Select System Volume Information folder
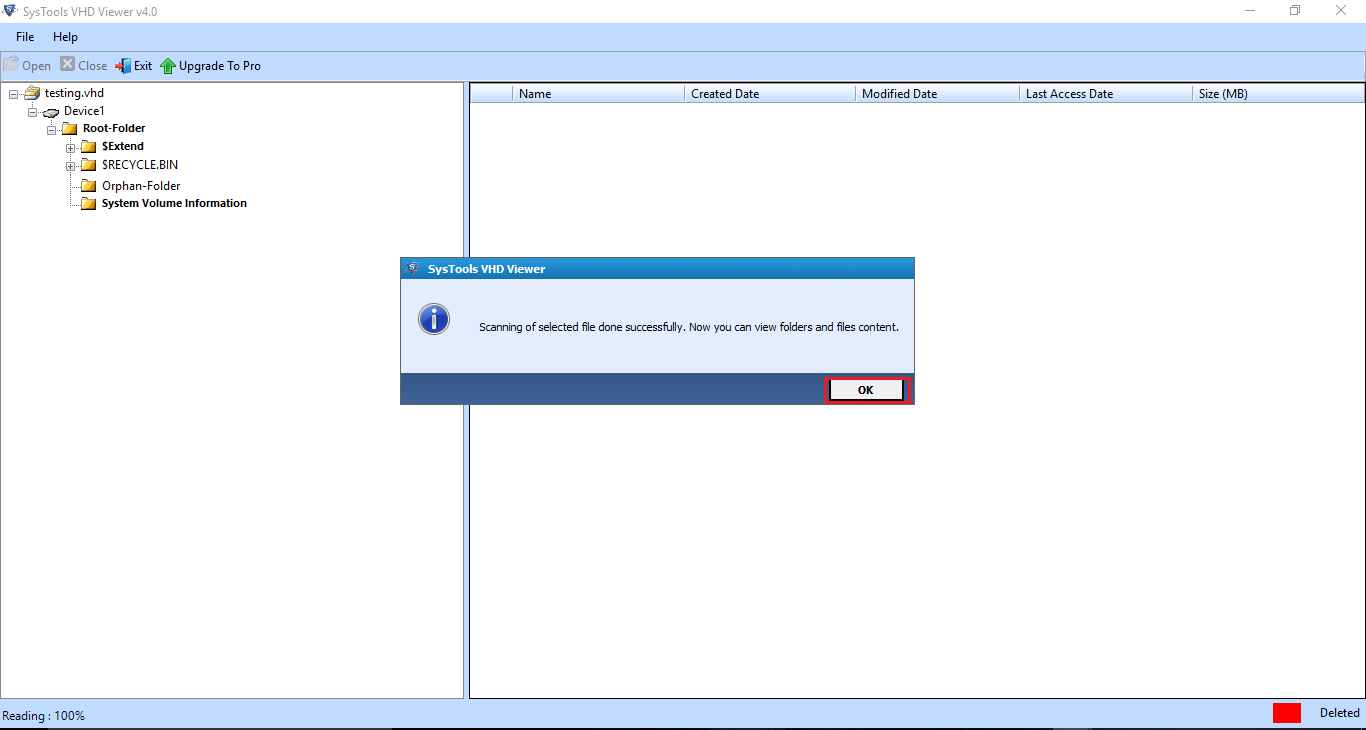This screenshot has width=1366, height=730. click(174, 203)
